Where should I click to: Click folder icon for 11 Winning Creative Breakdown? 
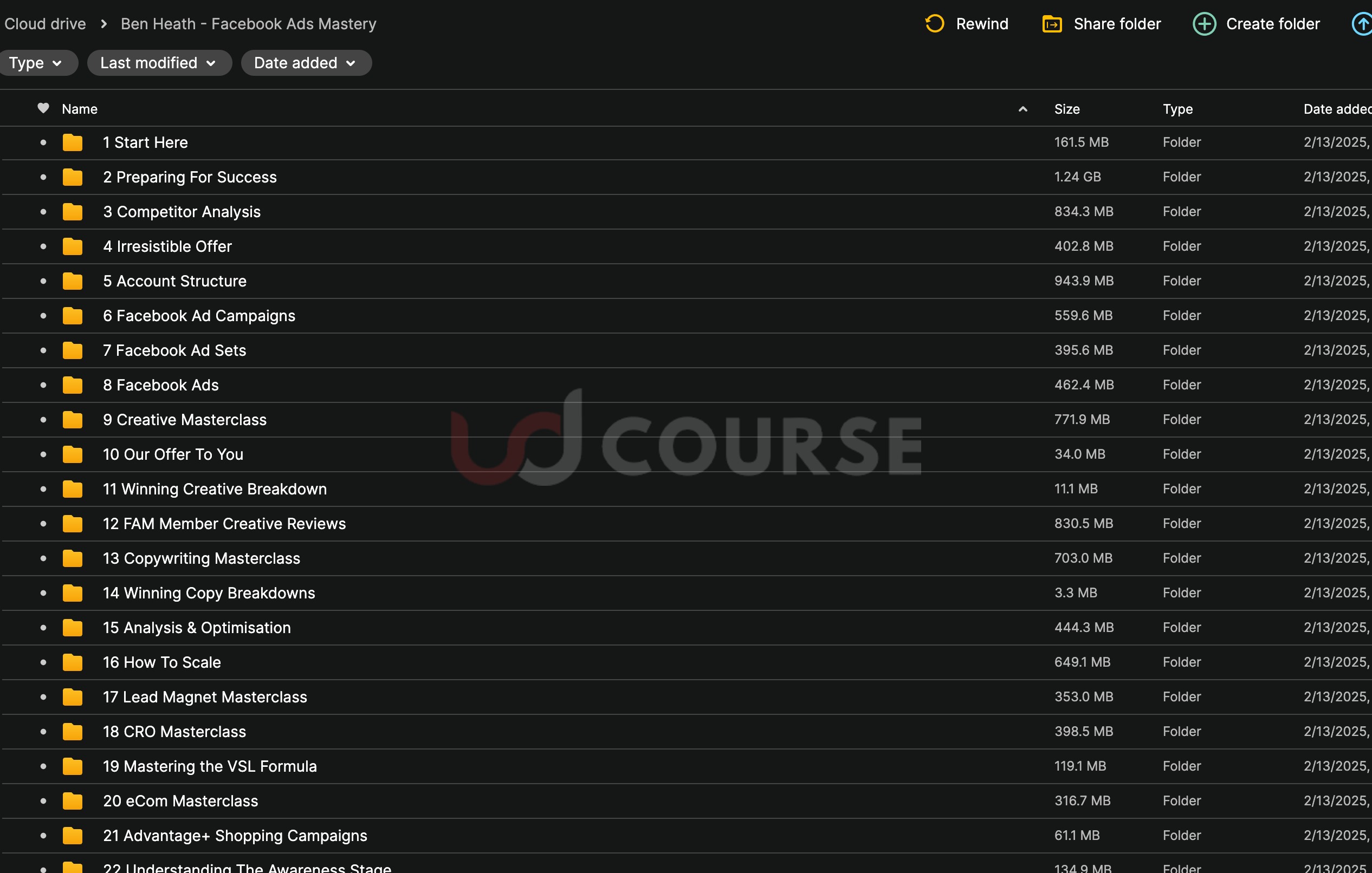73,489
